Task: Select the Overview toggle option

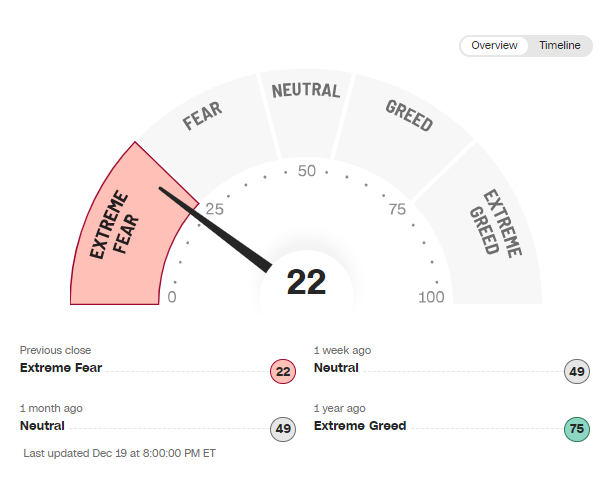Action: pyautogui.click(x=495, y=46)
